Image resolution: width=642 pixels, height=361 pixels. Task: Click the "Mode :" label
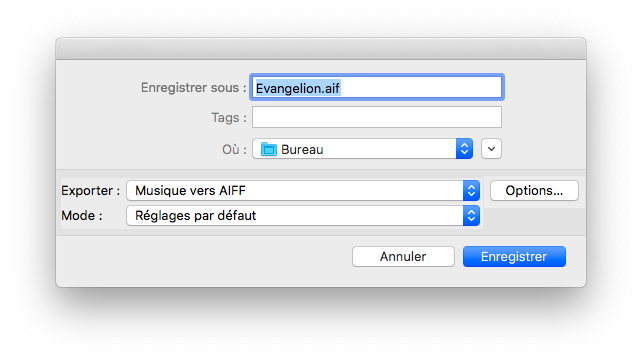click(x=82, y=216)
